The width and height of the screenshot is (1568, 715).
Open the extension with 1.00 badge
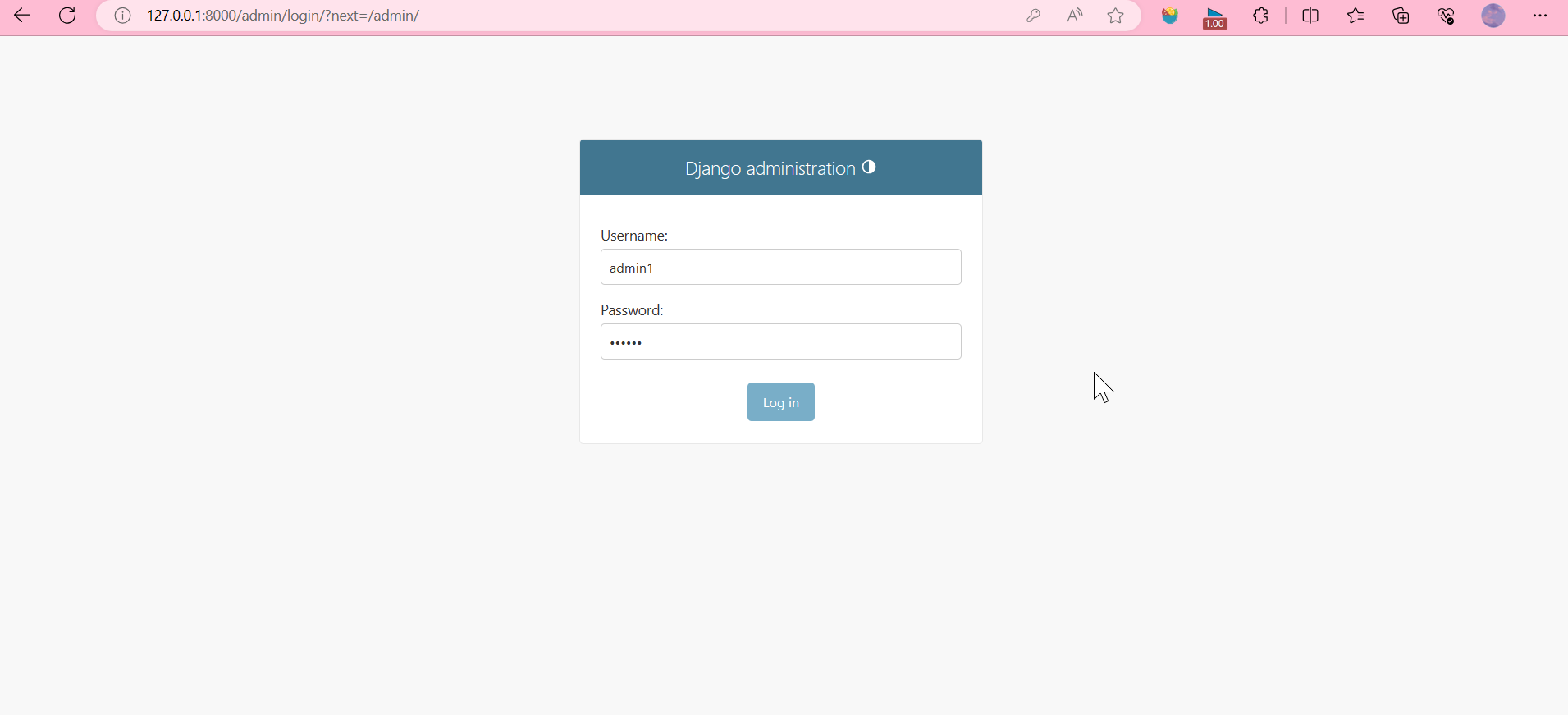pos(1215,17)
